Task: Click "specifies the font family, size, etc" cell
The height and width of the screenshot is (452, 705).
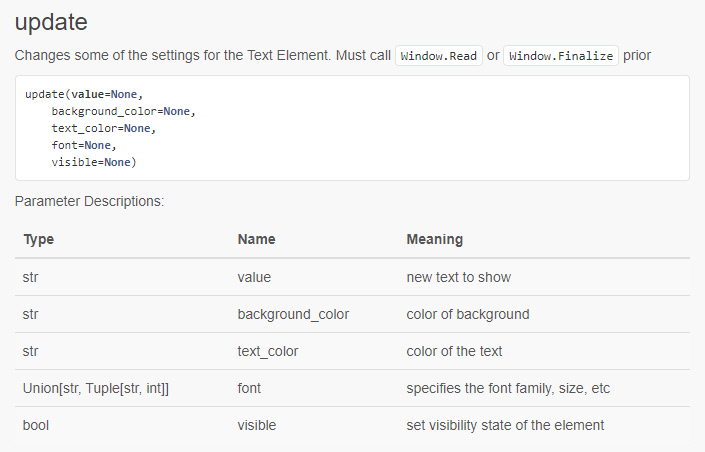Action: click(509, 388)
